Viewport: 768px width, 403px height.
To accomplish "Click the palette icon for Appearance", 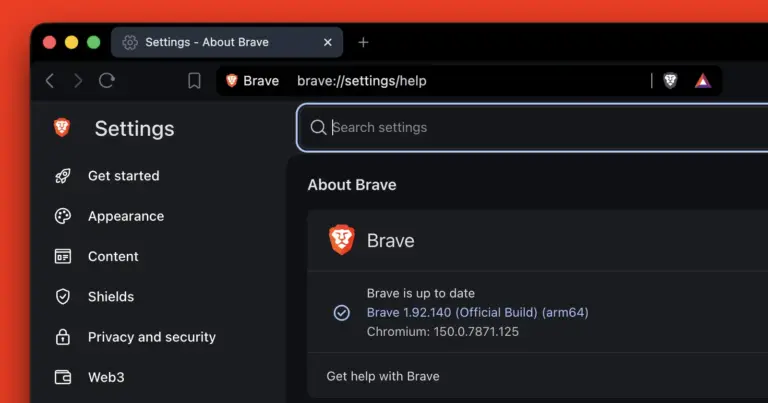I will 63,216.
